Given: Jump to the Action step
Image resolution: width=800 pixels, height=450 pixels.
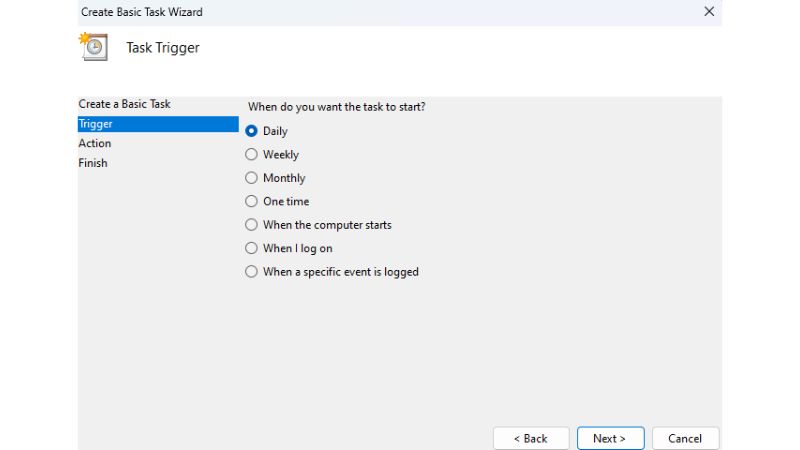Looking at the screenshot, I should (95, 143).
